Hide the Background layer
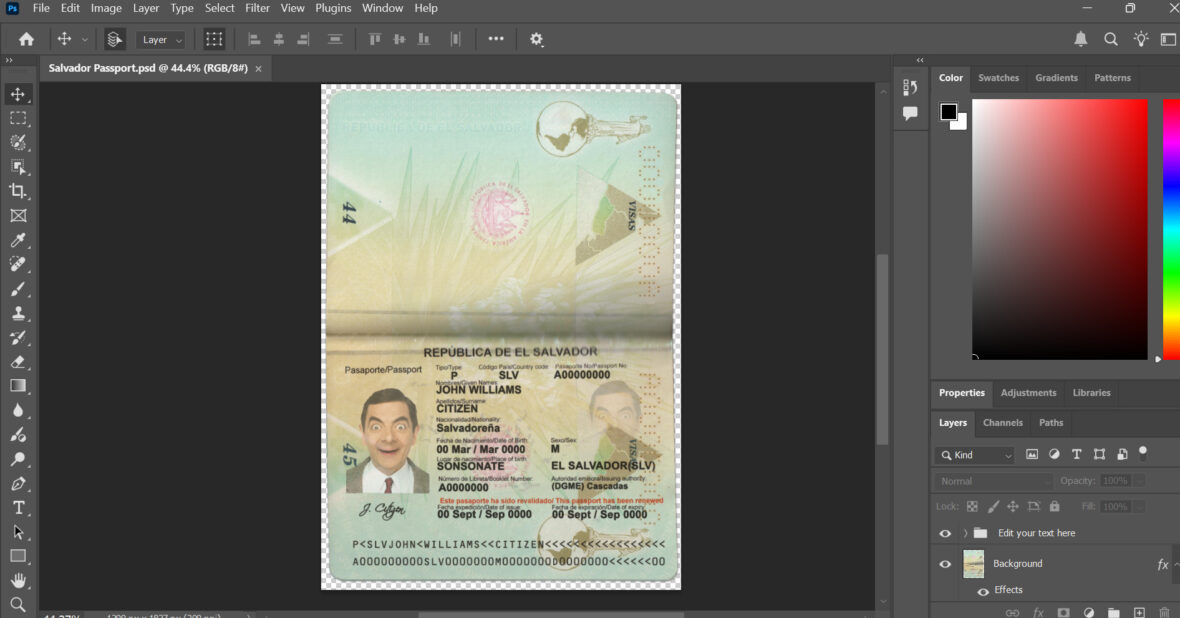 pos(945,564)
